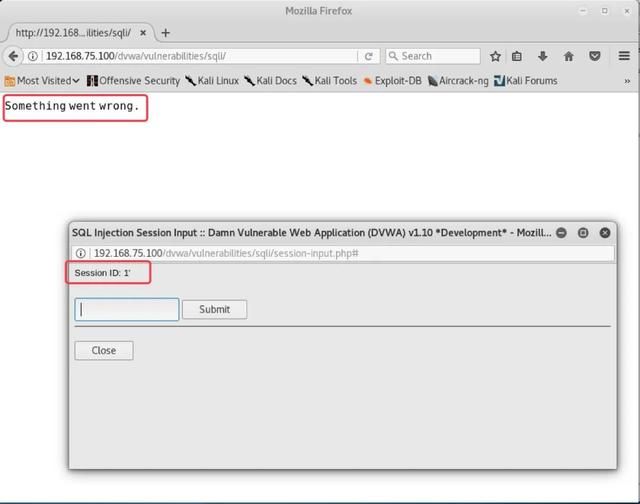Open a new tab with plus button
Image resolution: width=640 pixels, height=504 pixels.
(x=166, y=33)
